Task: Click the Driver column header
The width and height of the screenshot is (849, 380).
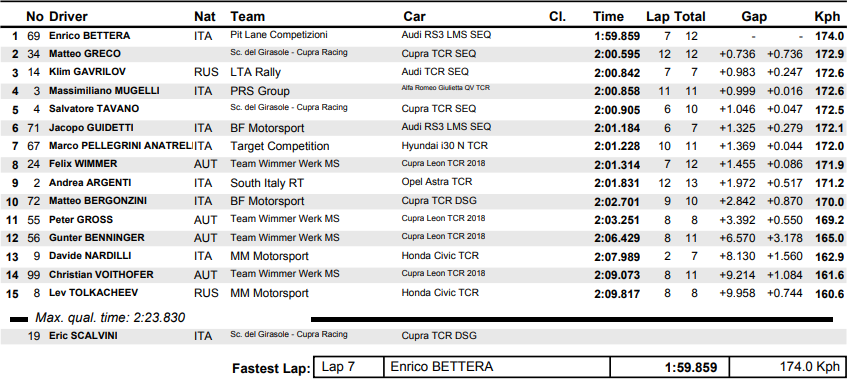Action: click(x=68, y=17)
